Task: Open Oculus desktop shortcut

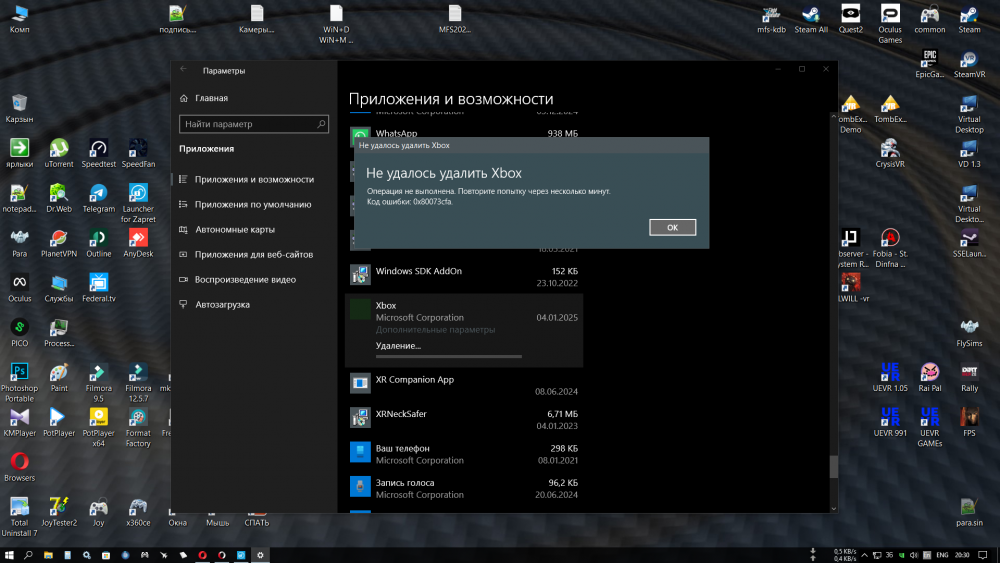Action: click(x=19, y=288)
